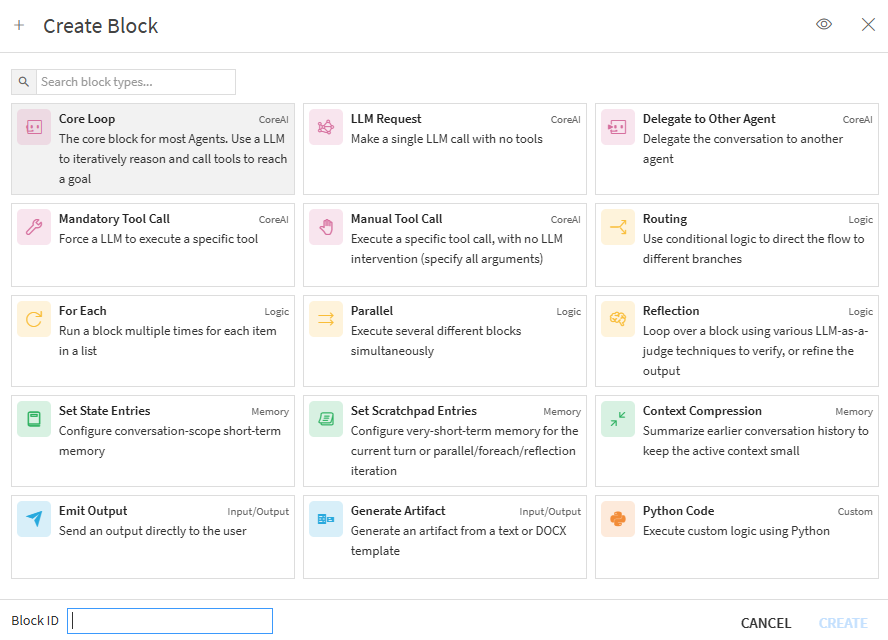Pick the Python Code icon
The height and width of the screenshot is (640, 888).
pos(618,519)
